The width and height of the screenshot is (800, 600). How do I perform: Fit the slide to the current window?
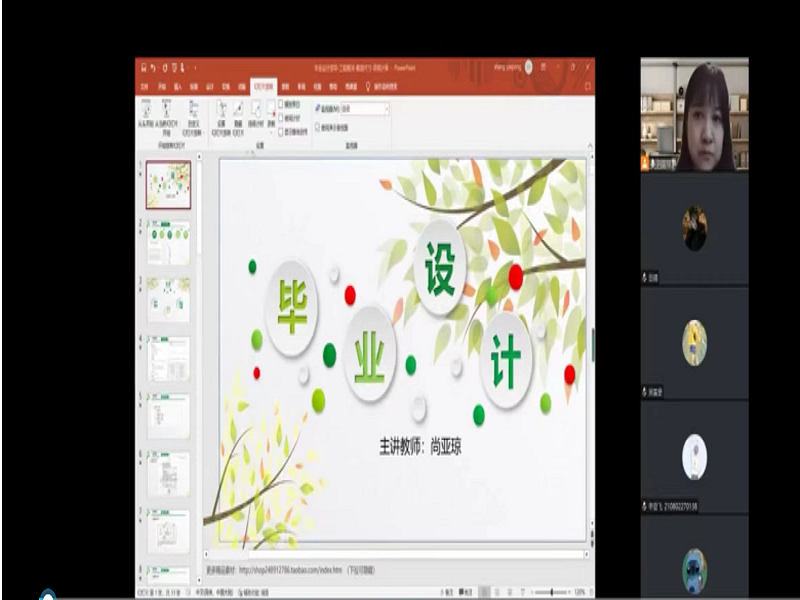tap(590, 592)
